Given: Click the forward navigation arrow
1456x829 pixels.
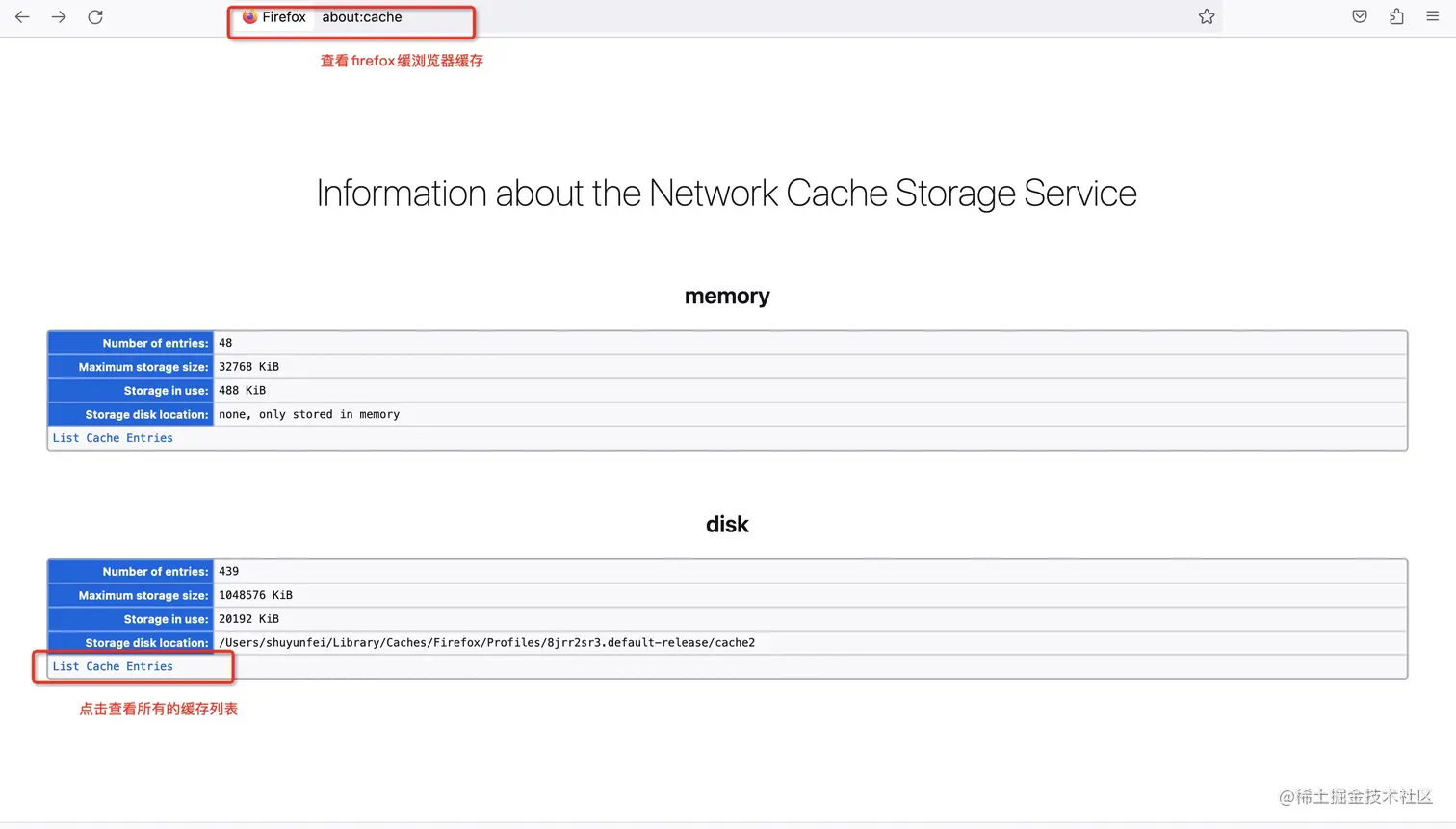Looking at the screenshot, I should pos(59,17).
